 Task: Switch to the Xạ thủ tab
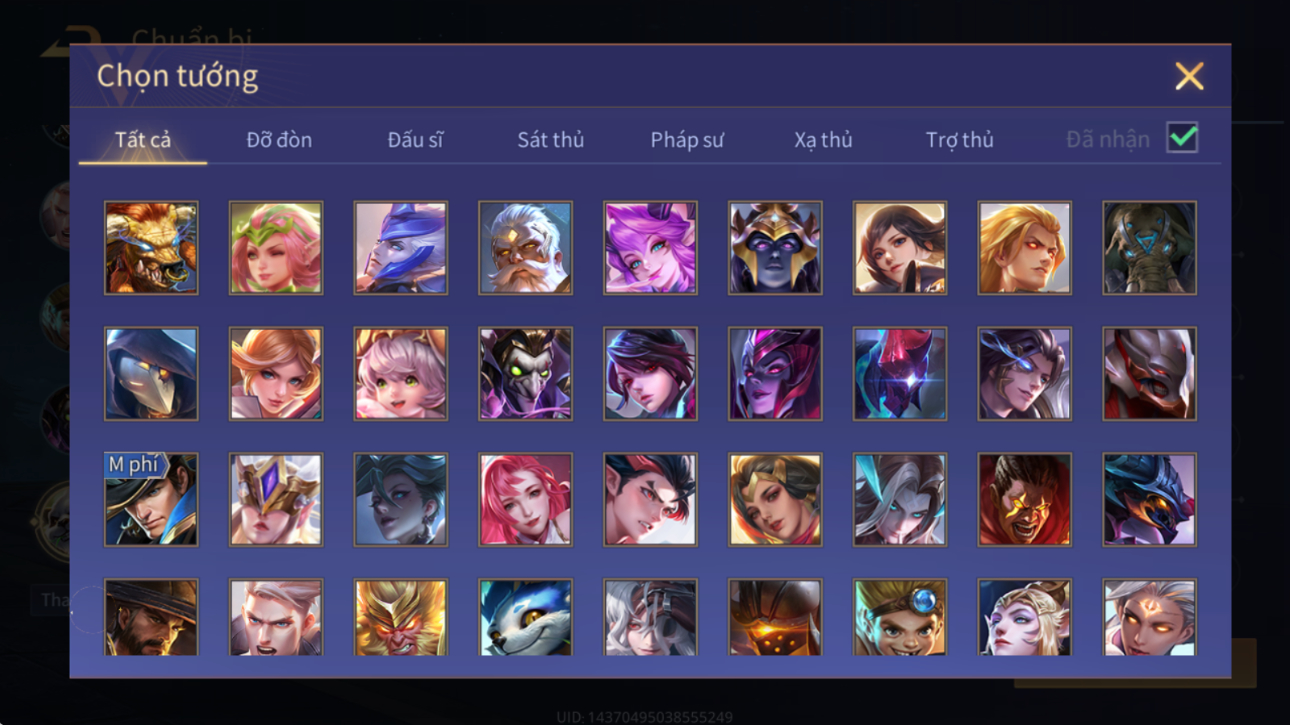[x=823, y=140]
